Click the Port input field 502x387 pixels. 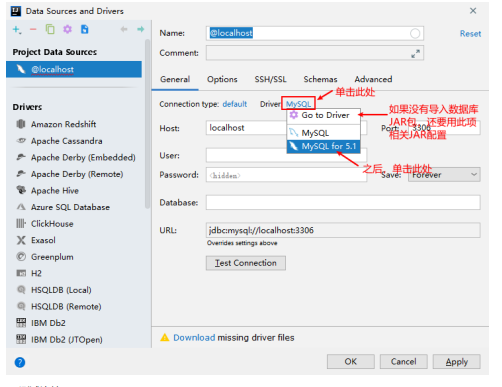coord(444,128)
